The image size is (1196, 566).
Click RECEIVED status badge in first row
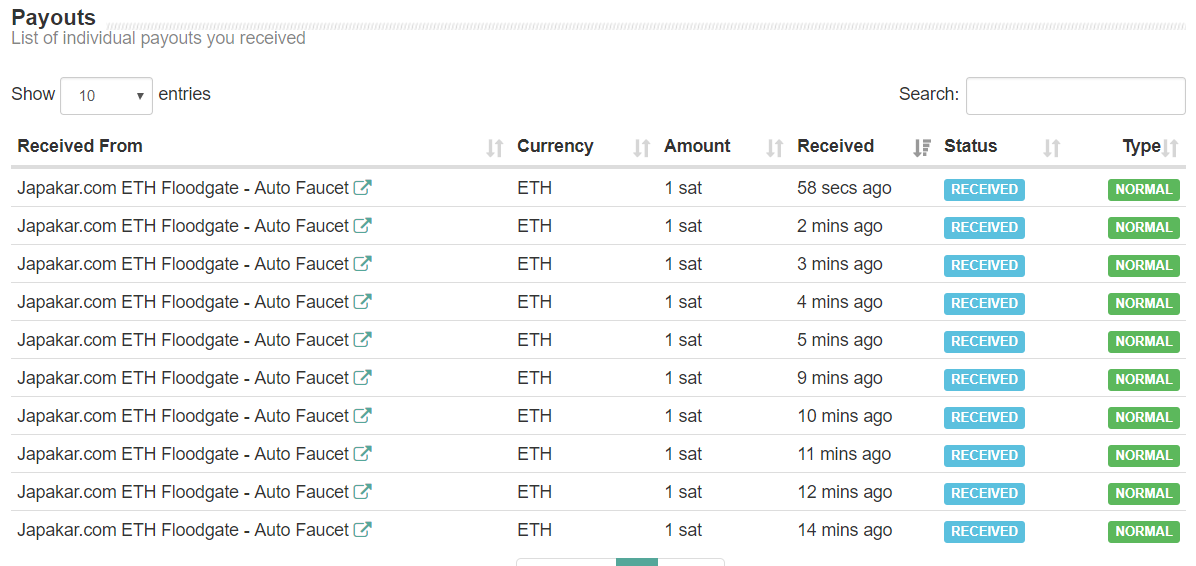point(984,189)
